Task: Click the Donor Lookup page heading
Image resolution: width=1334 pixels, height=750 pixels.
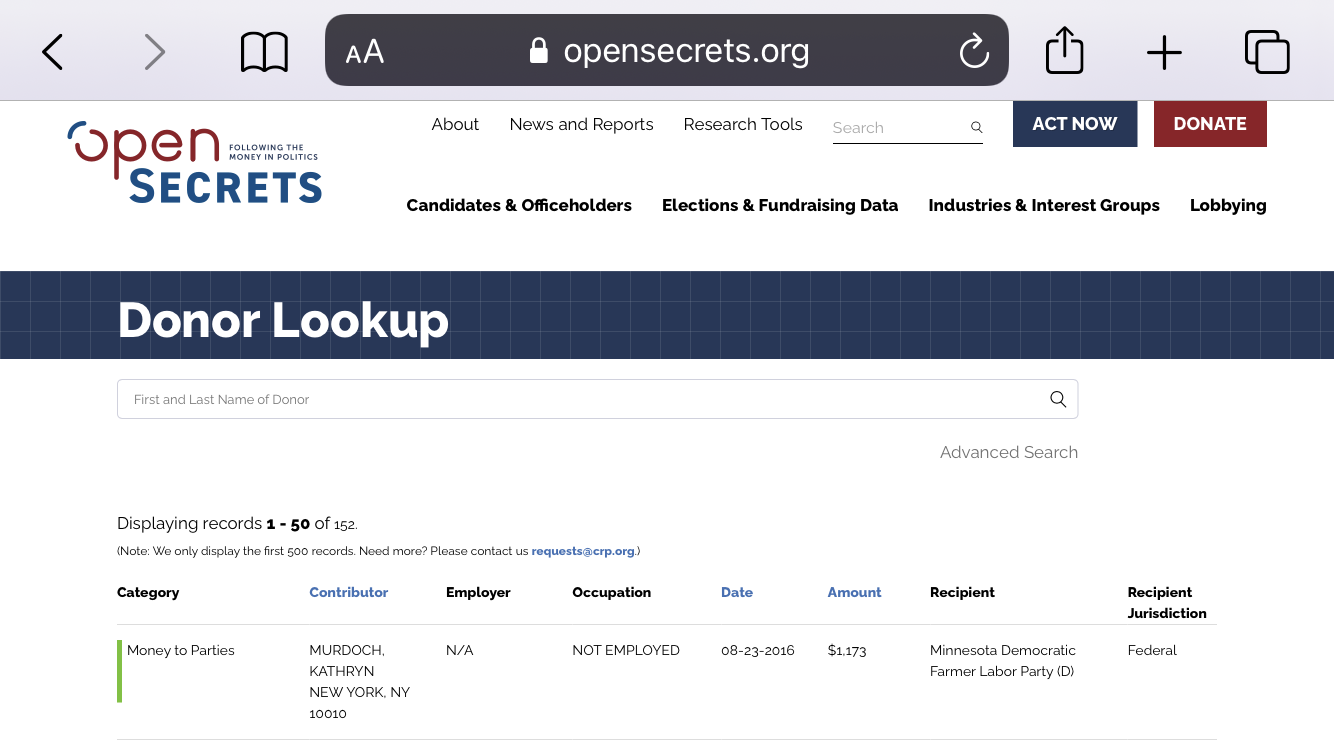Action: point(283,320)
